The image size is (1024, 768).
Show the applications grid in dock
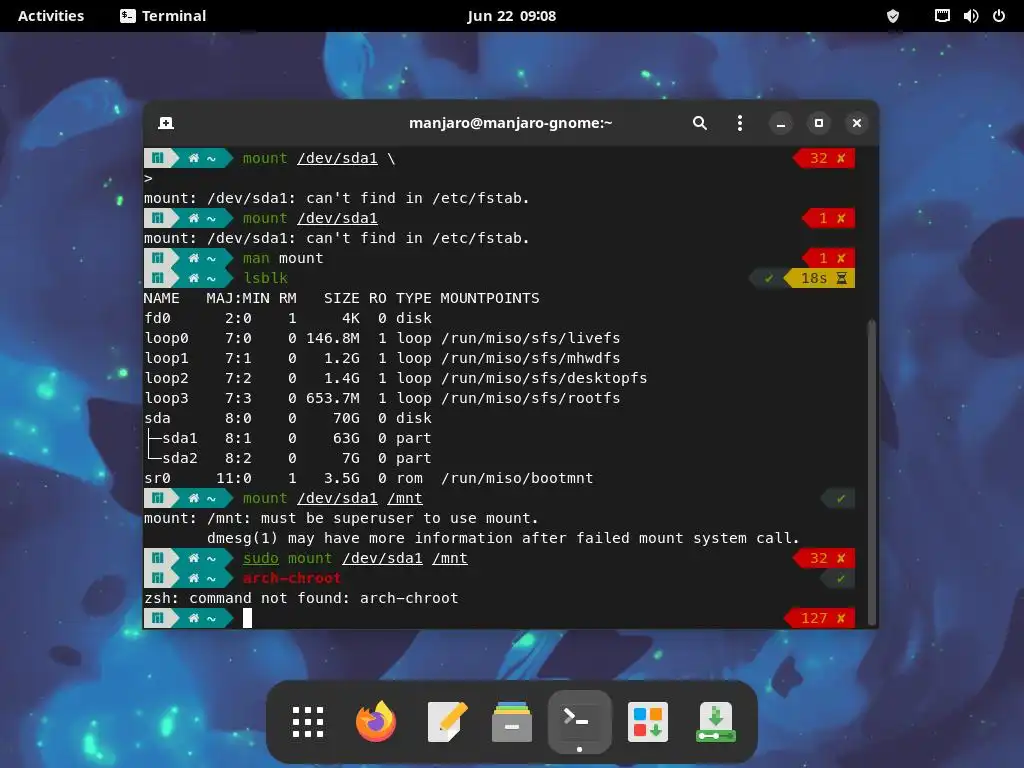point(308,722)
